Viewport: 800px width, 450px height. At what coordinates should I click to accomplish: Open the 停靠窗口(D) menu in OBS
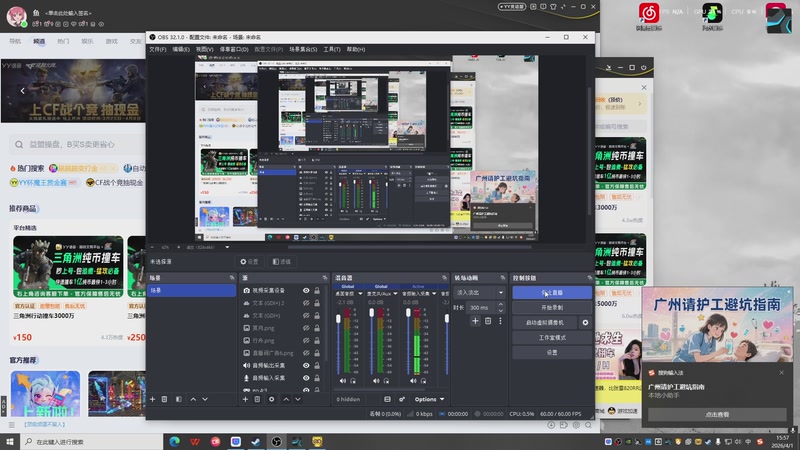tap(234, 49)
